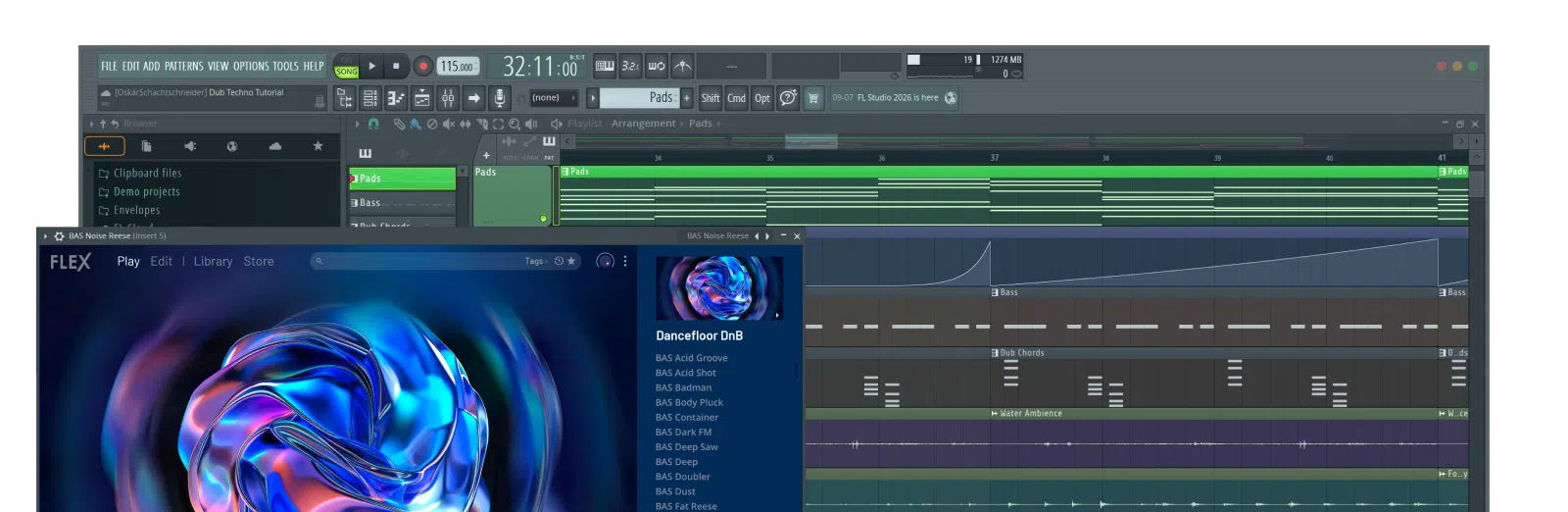Image resolution: width=1568 pixels, height=512 pixels.
Task: Select the playlist paint brush tool
Action: [416, 124]
